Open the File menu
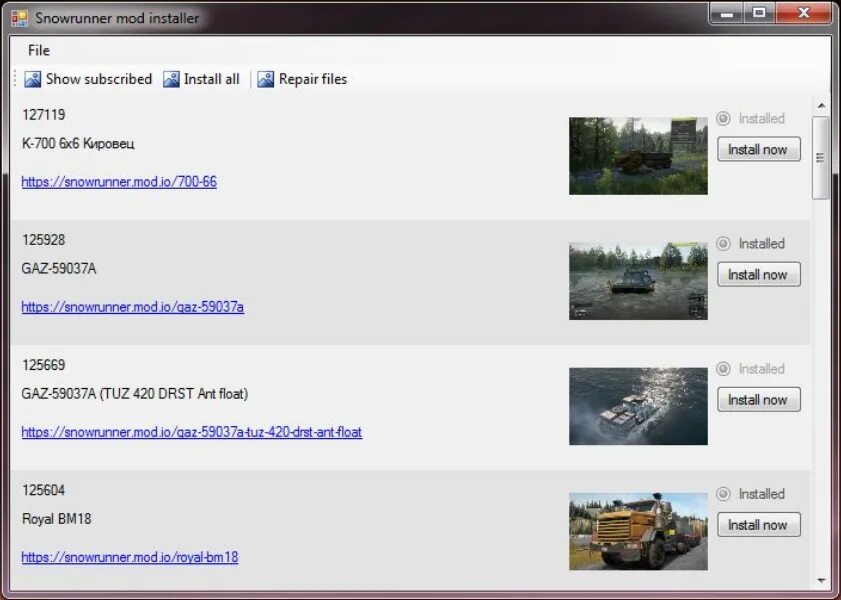Screen dimensions: 841x600 pyautogui.click(x=38, y=50)
